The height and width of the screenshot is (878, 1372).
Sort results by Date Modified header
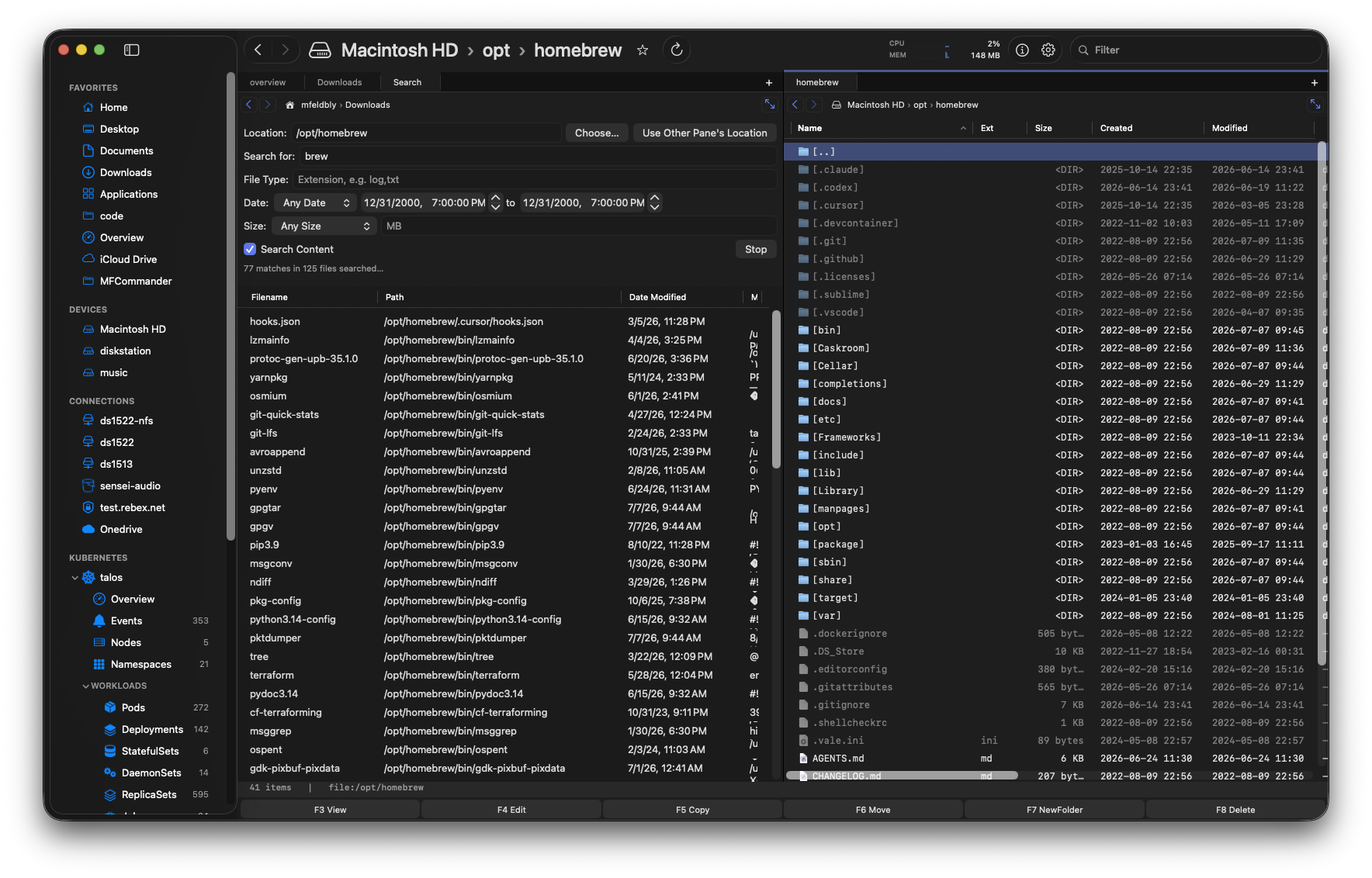point(681,297)
